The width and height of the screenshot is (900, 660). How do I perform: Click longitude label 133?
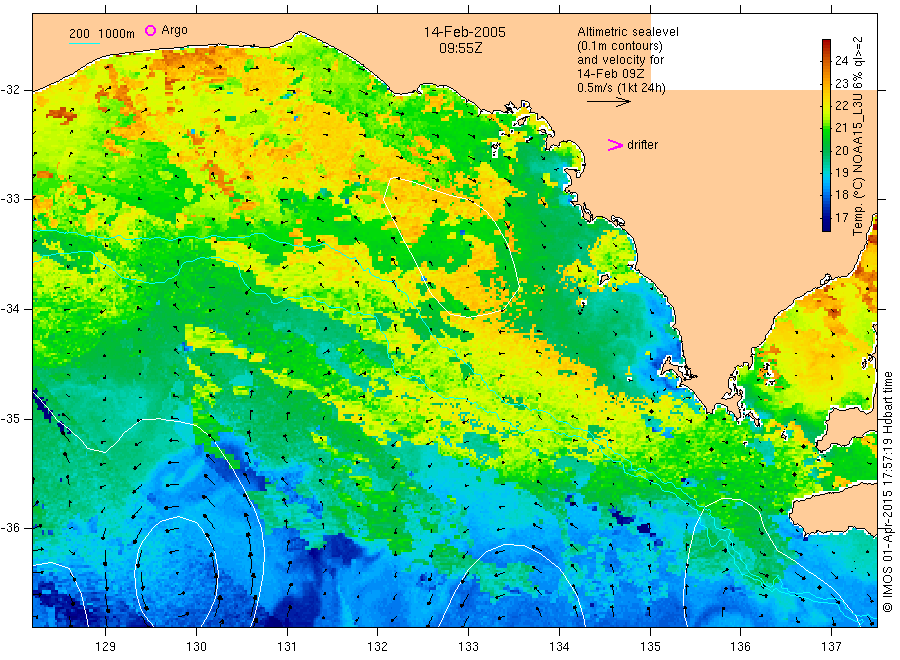(x=468, y=647)
